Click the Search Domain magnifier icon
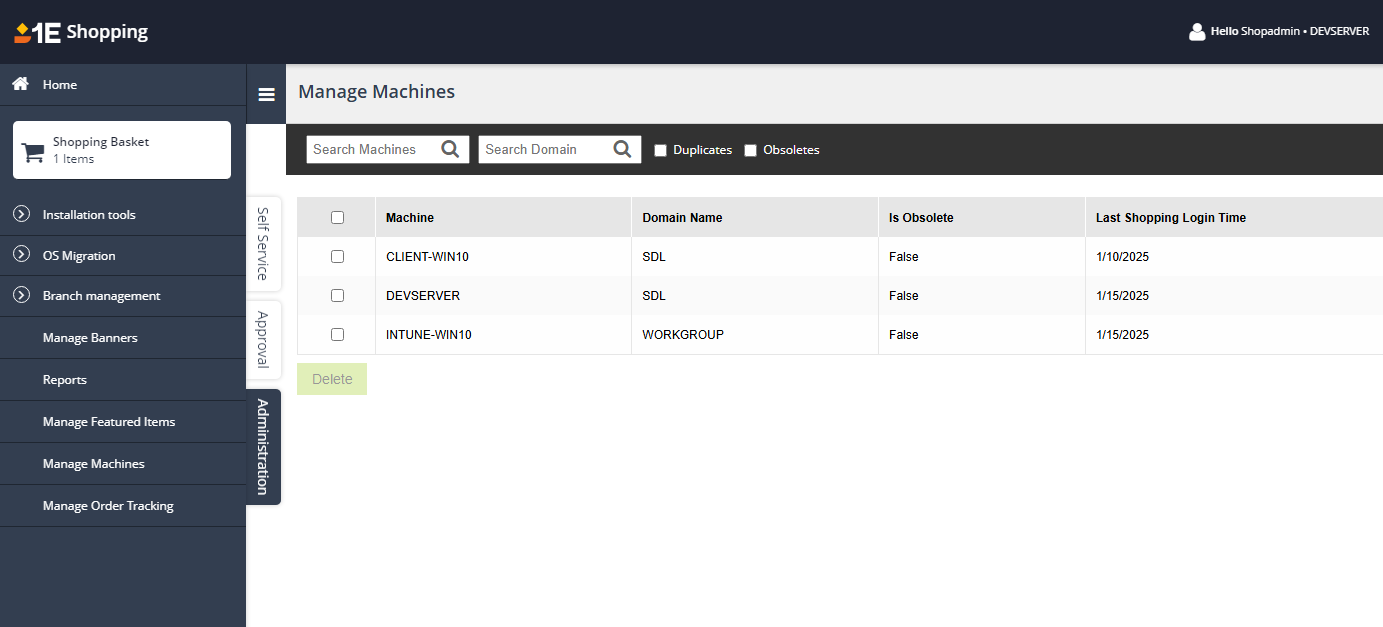This screenshot has width=1383, height=627. click(x=622, y=149)
